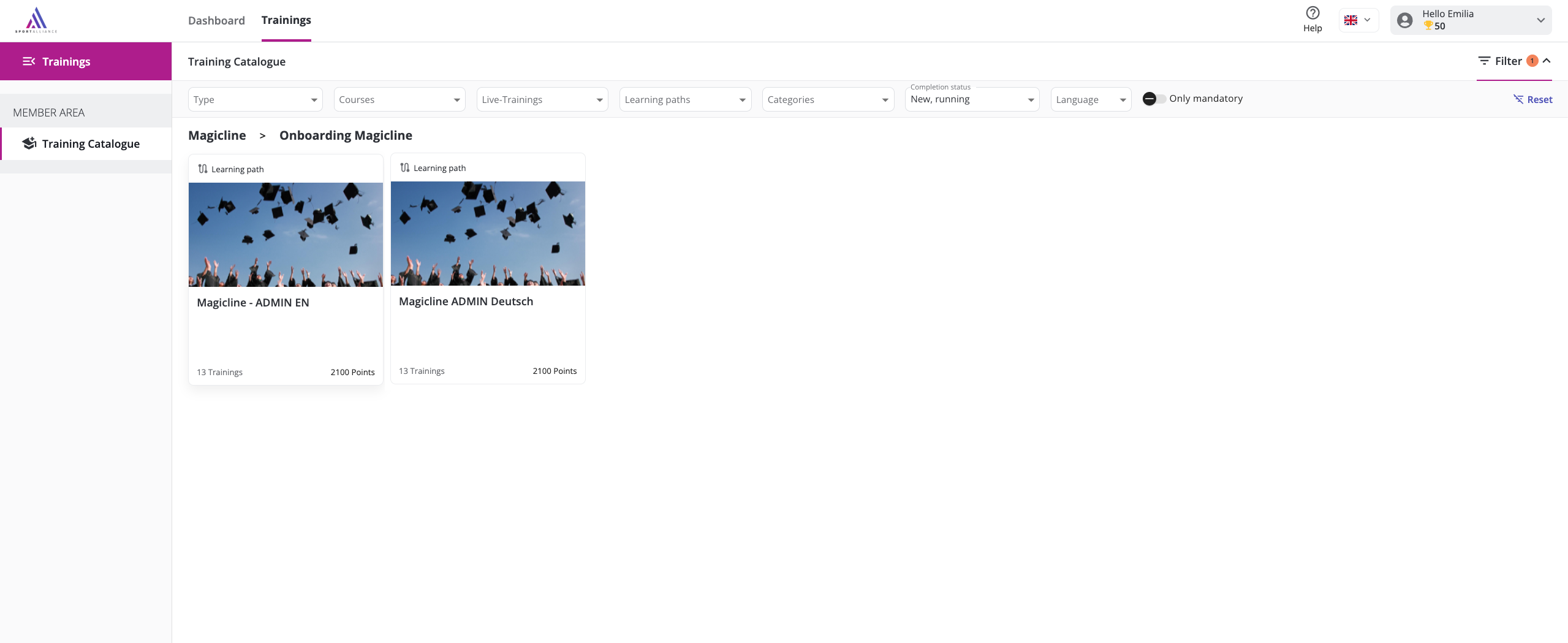1568x643 pixels.
Task: Click learning path icon on Magicline ADMIN Deutsch card
Action: (x=405, y=168)
